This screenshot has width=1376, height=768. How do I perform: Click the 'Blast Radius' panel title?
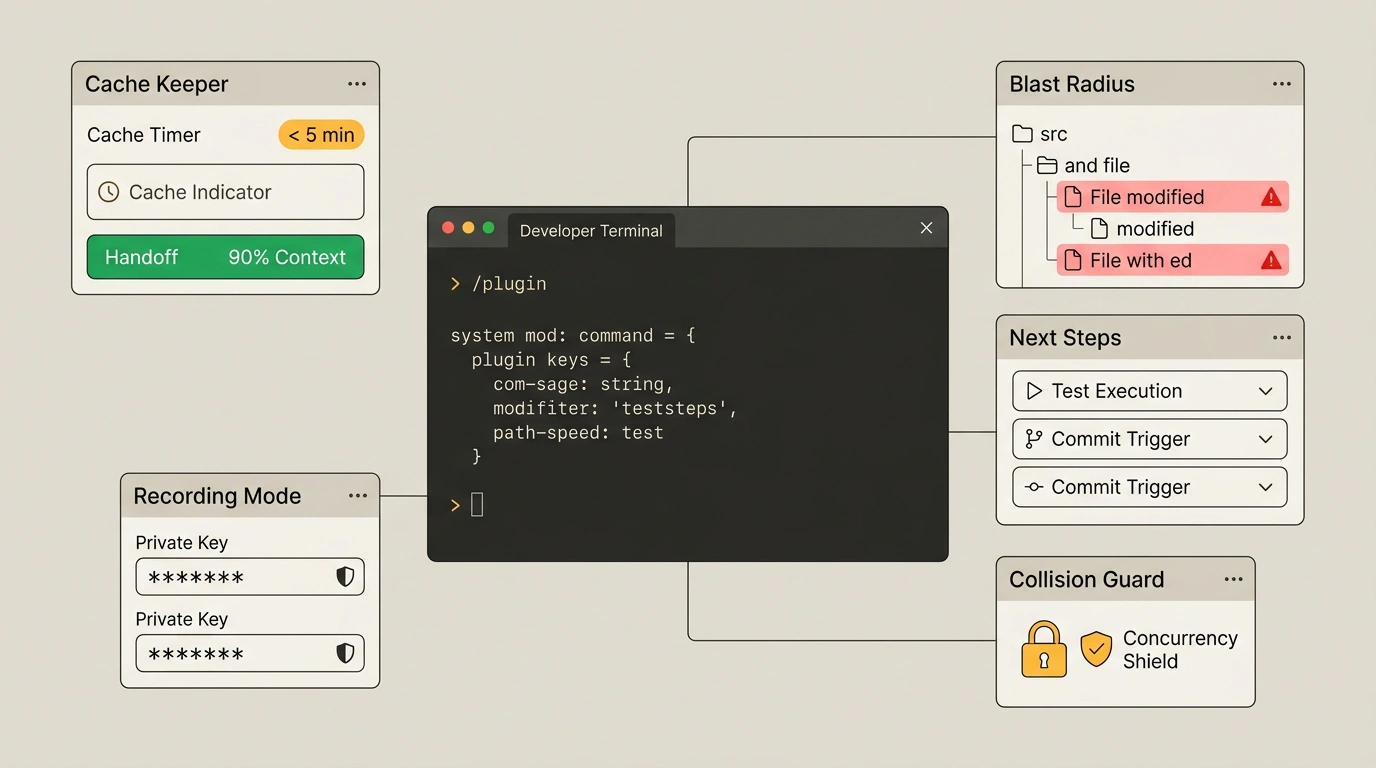(1072, 84)
